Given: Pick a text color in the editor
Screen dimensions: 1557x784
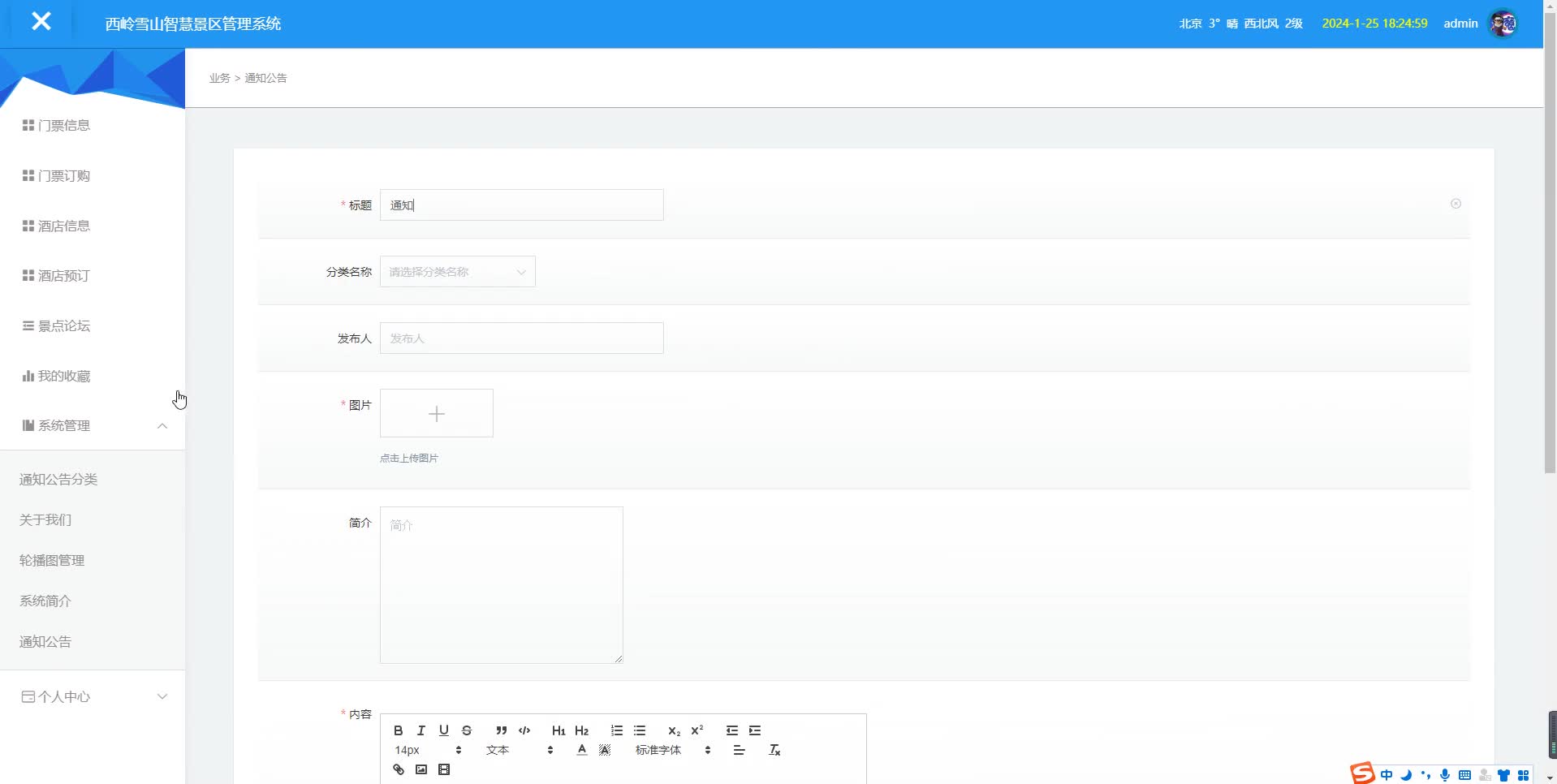Looking at the screenshot, I should (582, 750).
